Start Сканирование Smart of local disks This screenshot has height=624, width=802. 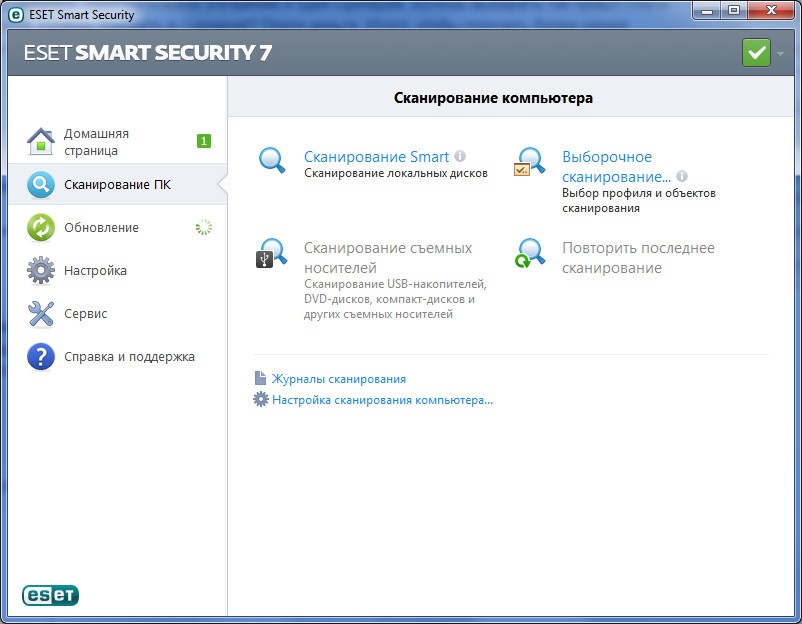(376, 157)
